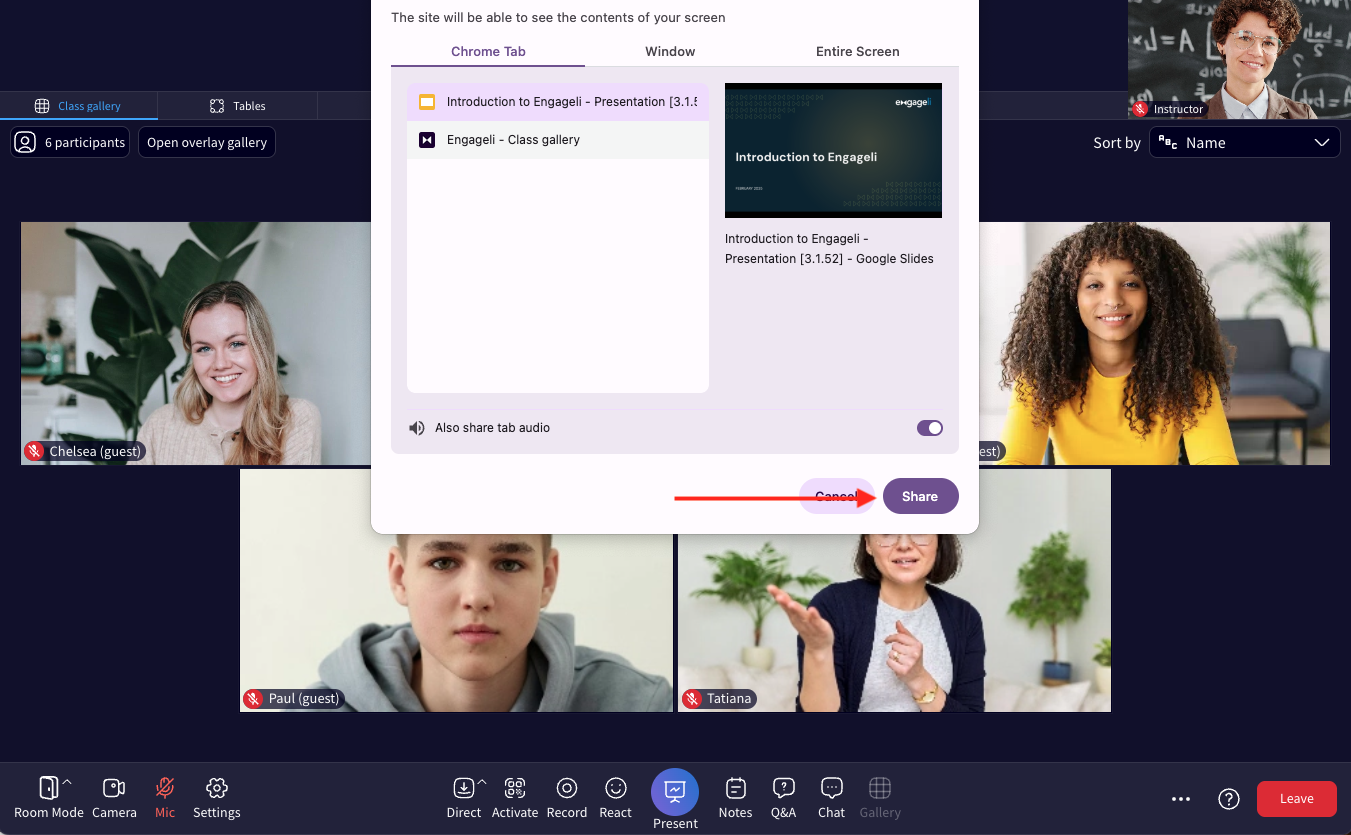The width and height of the screenshot is (1351, 835).
Task: Click the Engageli favicon in list
Action: point(427,140)
